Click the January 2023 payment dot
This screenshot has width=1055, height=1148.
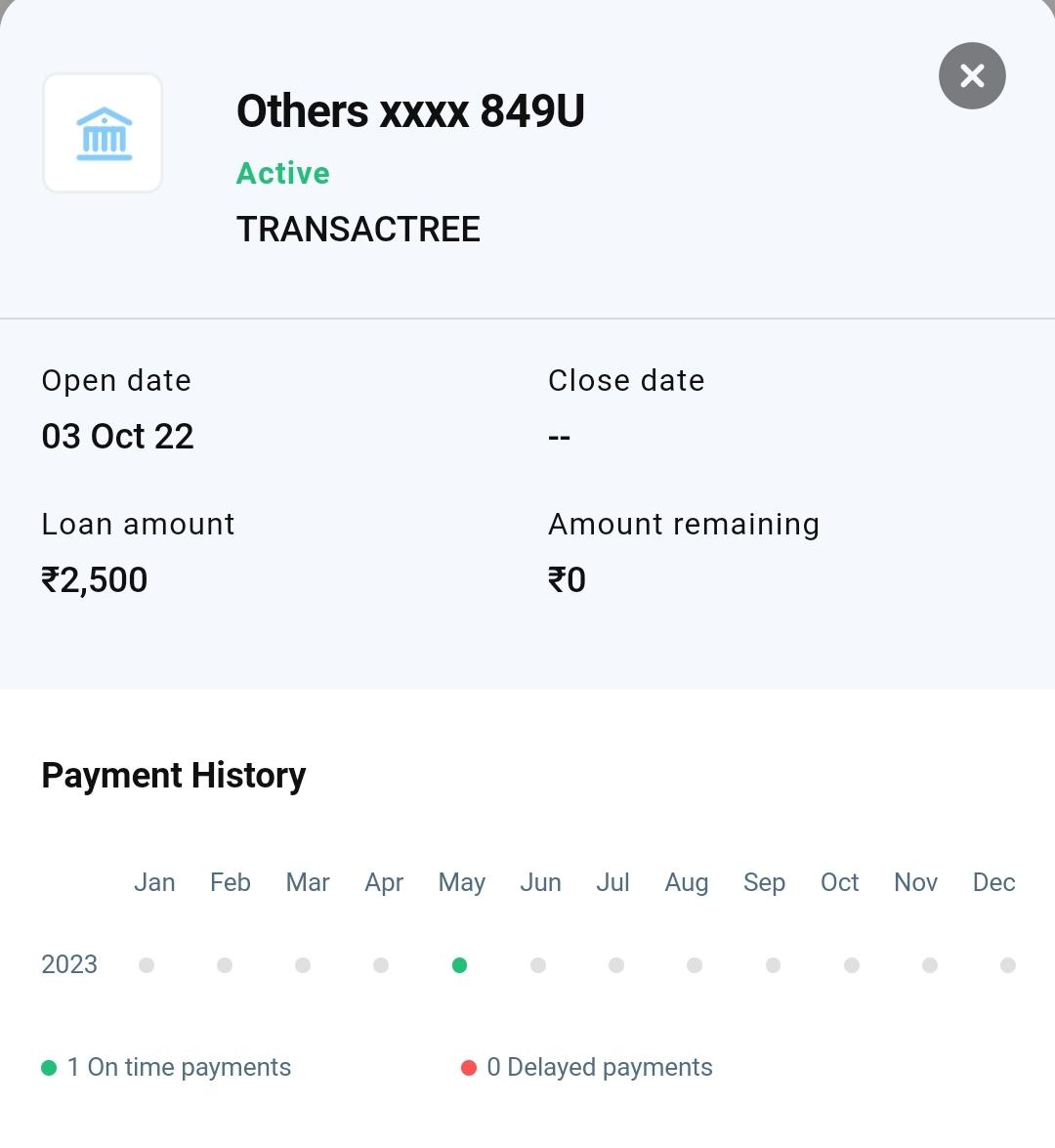pyautogui.click(x=147, y=965)
